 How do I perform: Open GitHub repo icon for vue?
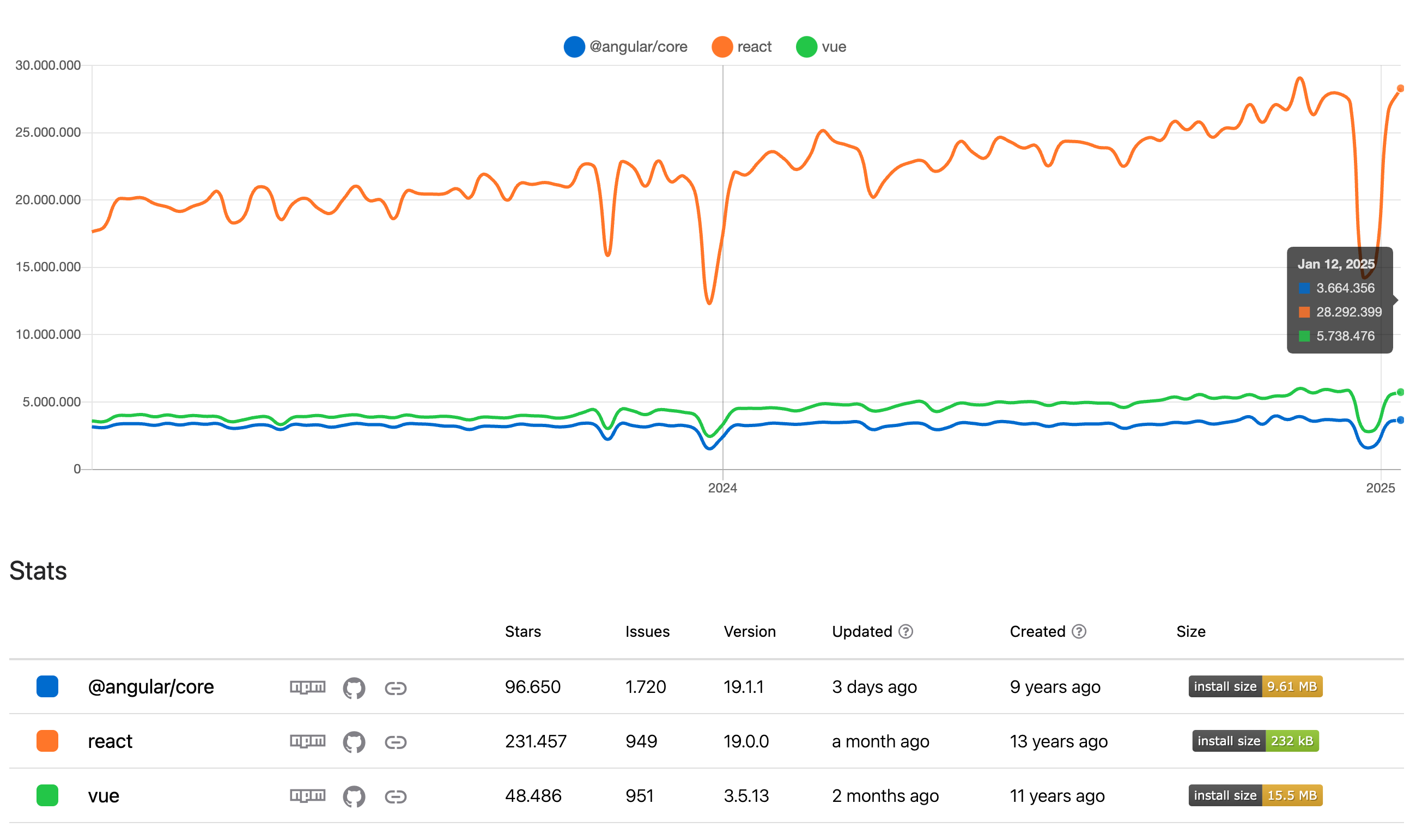(x=354, y=796)
